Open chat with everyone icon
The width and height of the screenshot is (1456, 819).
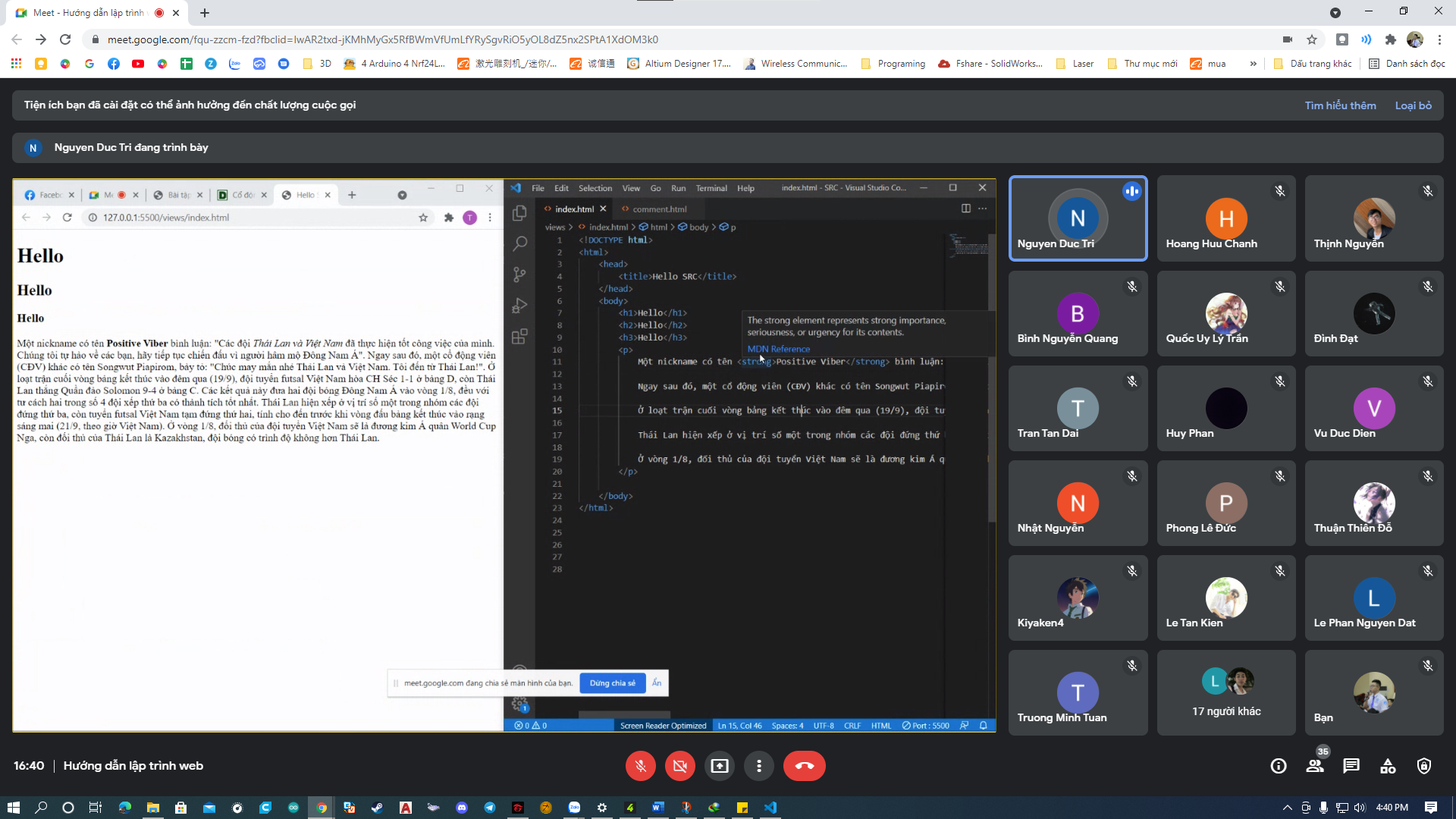pyautogui.click(x=1351, y=766)
